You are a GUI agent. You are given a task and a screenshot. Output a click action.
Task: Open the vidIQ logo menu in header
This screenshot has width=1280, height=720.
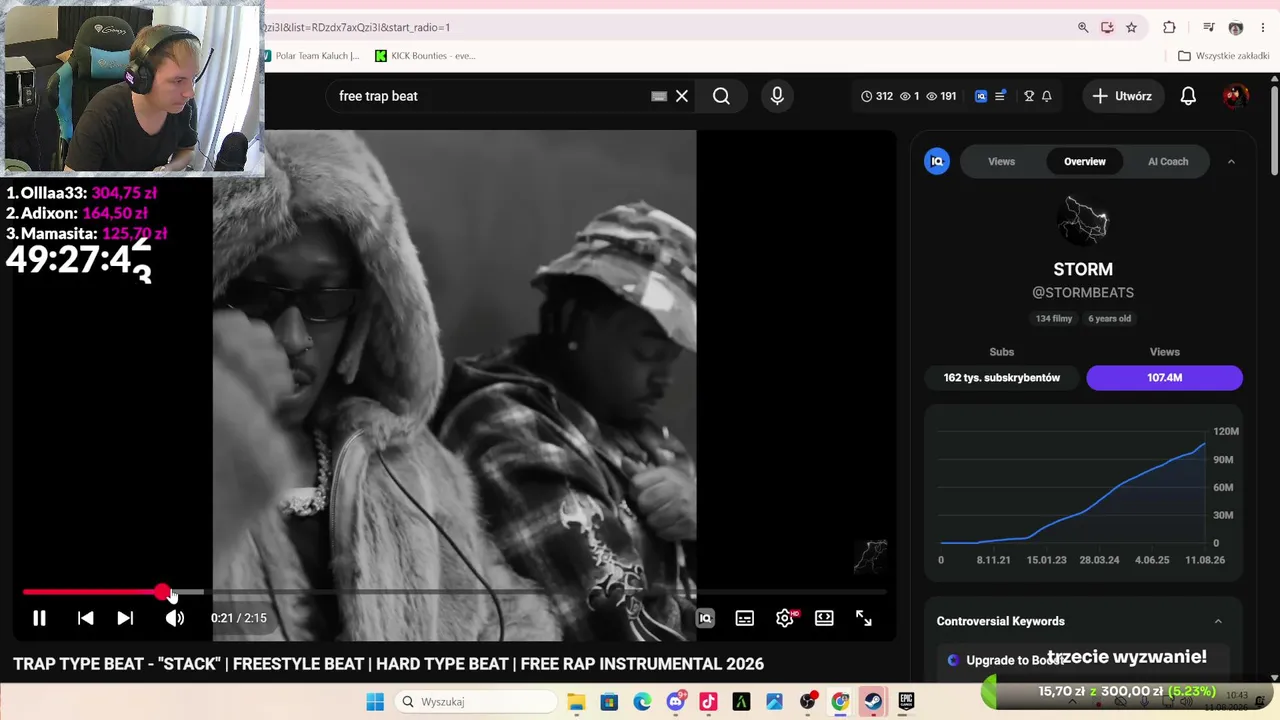[x=981, y=96]
